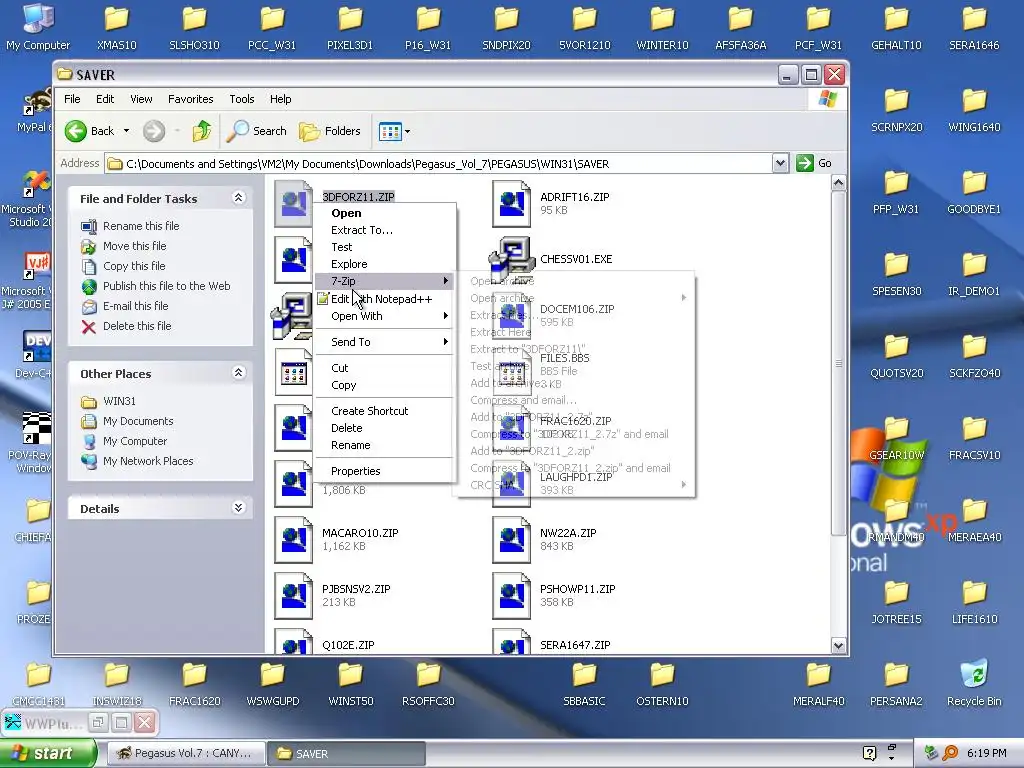Choose Edit with Notepad++

[384, 299]
